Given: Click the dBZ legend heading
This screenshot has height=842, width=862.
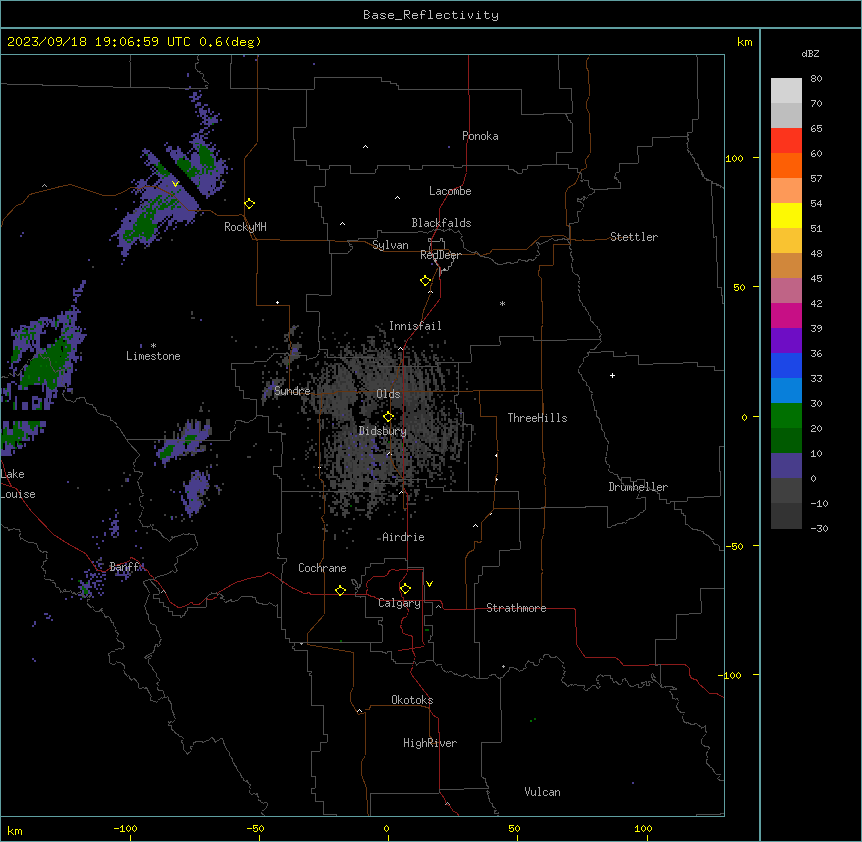Looking at the screenshot, I should coord(810,54).
